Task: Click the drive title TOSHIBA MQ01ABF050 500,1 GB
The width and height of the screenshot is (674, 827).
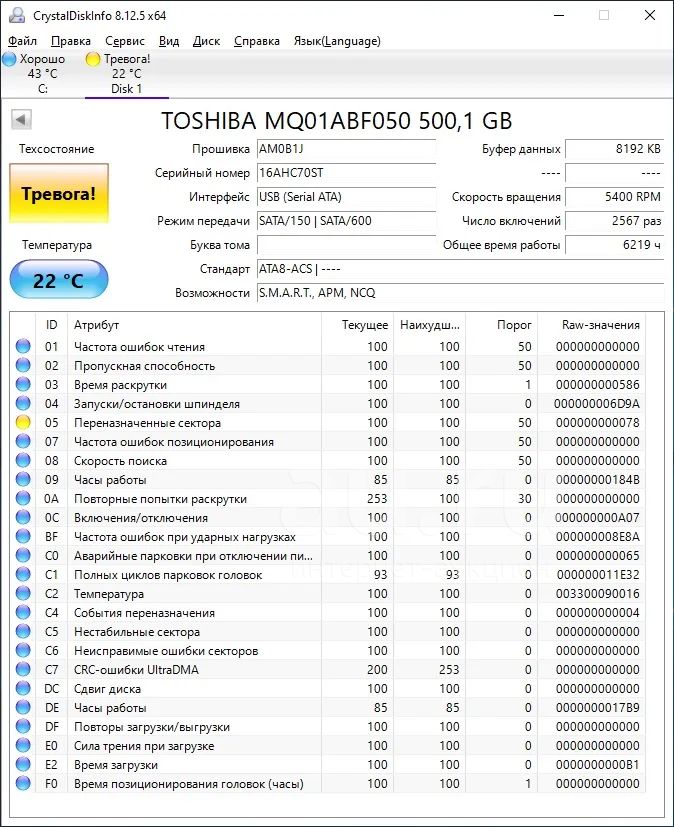Action: (x=336, y=121)
